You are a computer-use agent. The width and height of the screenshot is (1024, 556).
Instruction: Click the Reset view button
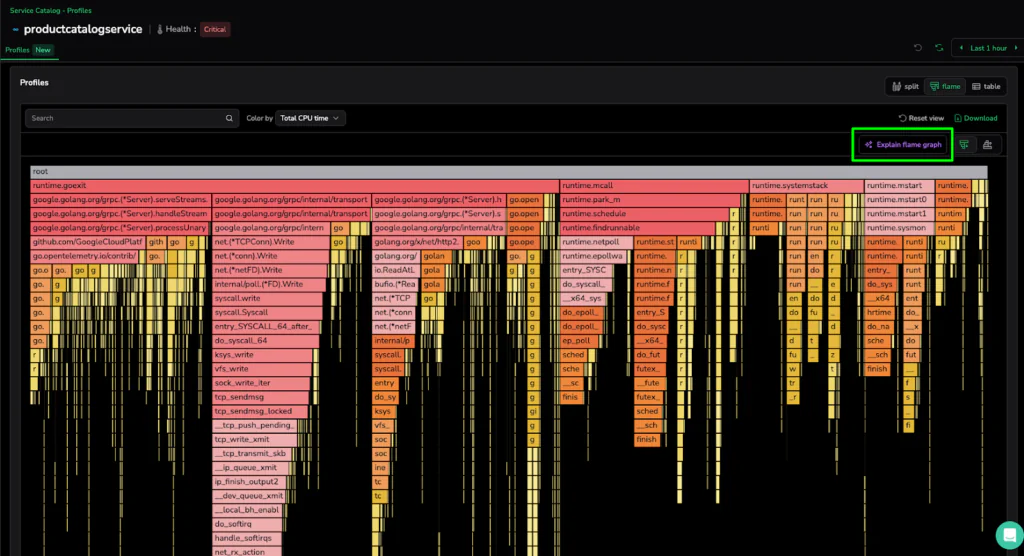point(921,118)
